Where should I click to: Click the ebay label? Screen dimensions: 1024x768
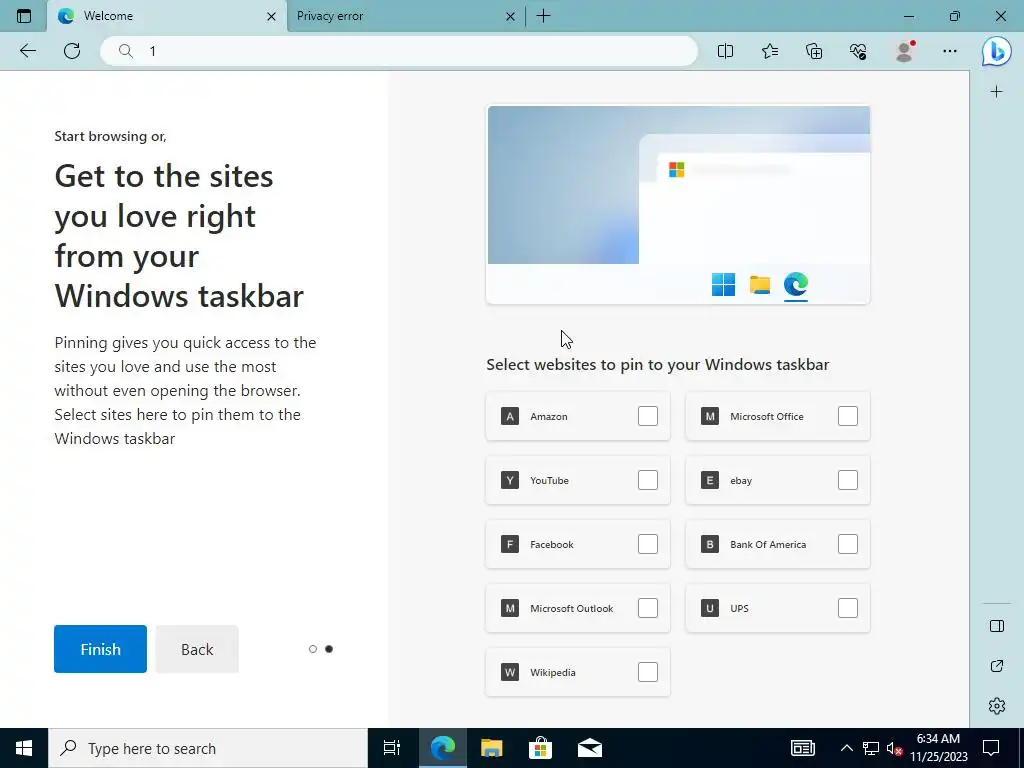tap(741, 481)
